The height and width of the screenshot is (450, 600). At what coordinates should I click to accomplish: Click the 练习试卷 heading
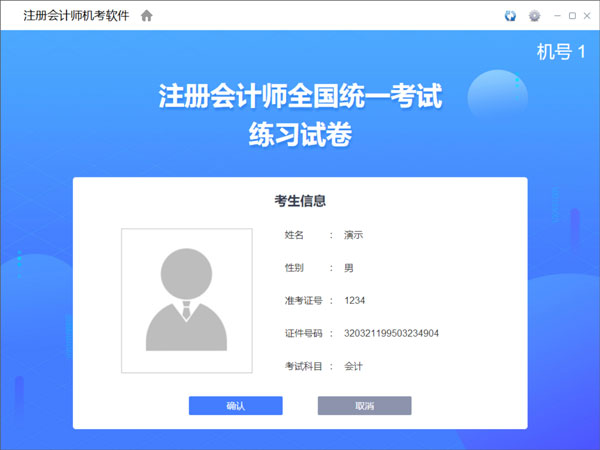(300, 135)
